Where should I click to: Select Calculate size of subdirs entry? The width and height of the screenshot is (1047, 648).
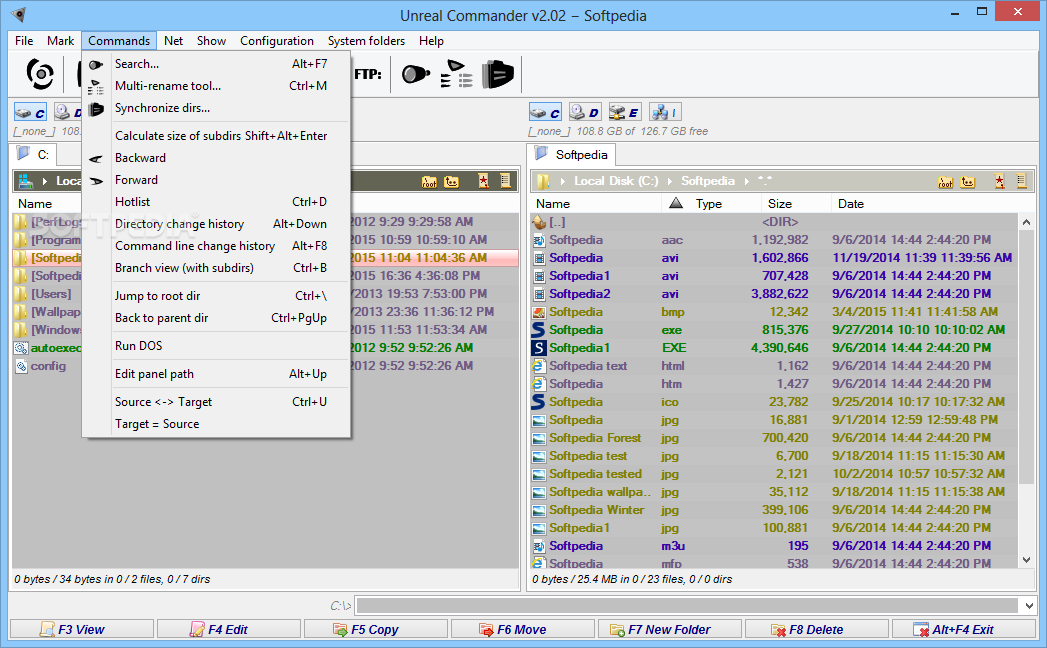(216, 136)
